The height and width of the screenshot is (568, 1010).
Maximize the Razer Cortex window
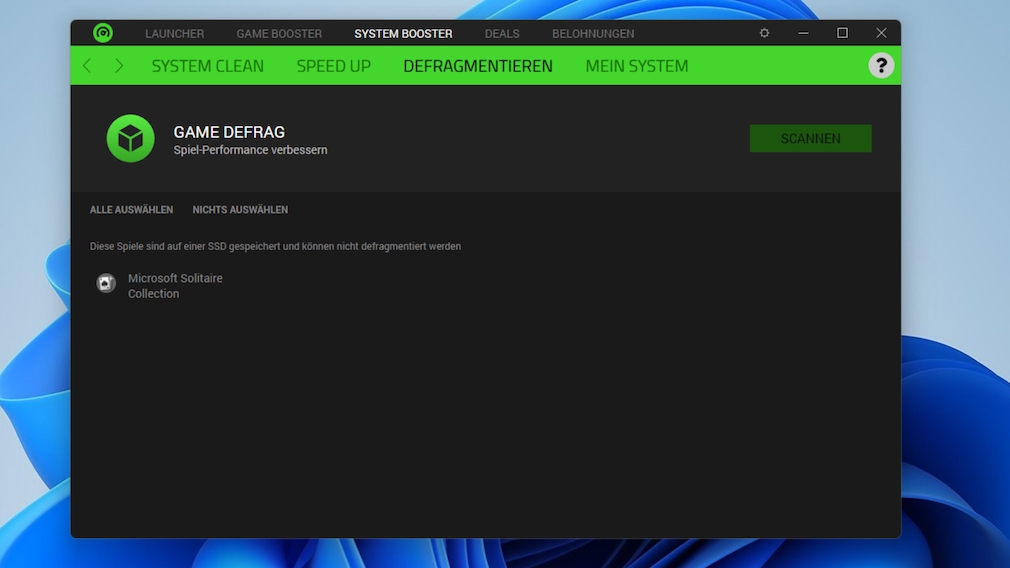[842, 33]
